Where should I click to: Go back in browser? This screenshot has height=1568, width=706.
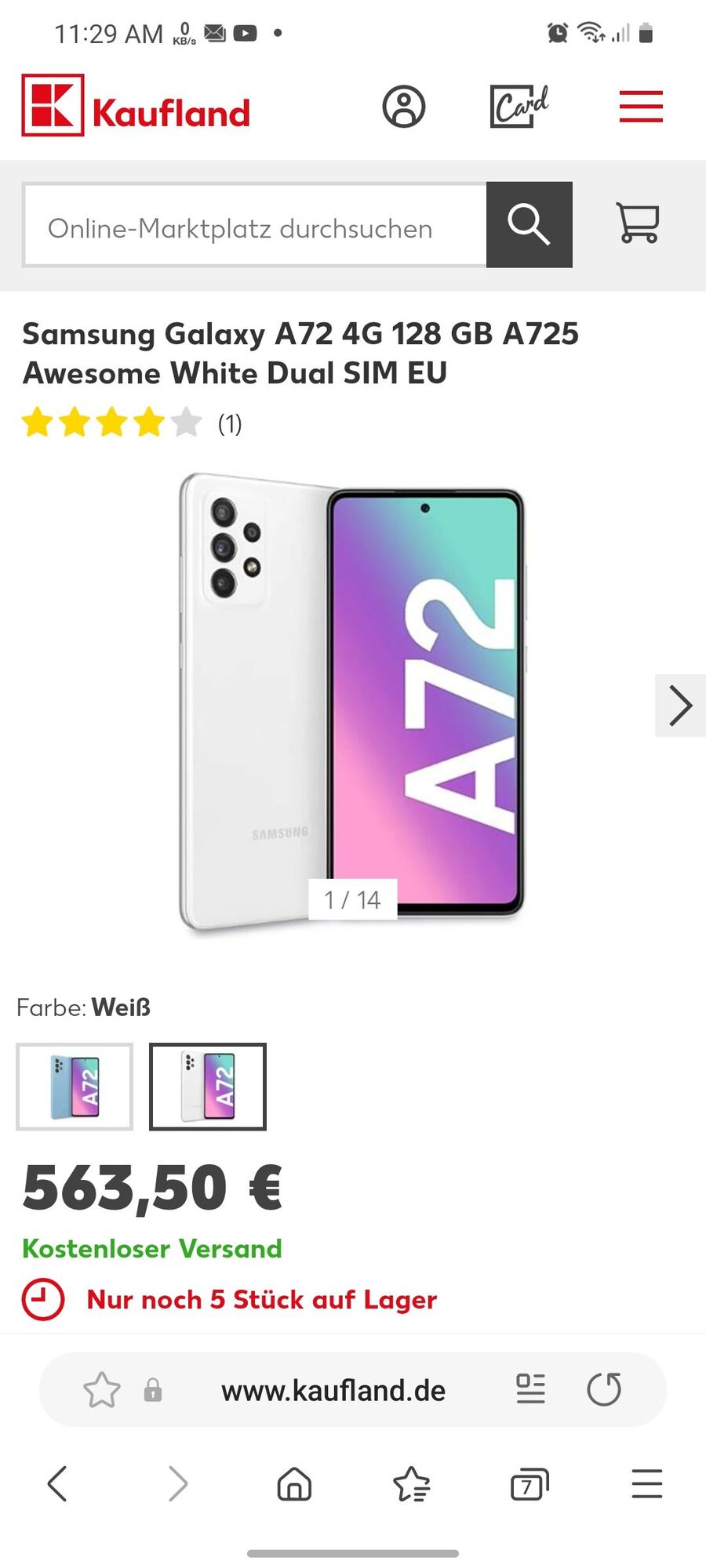[x=58, y=1484]
